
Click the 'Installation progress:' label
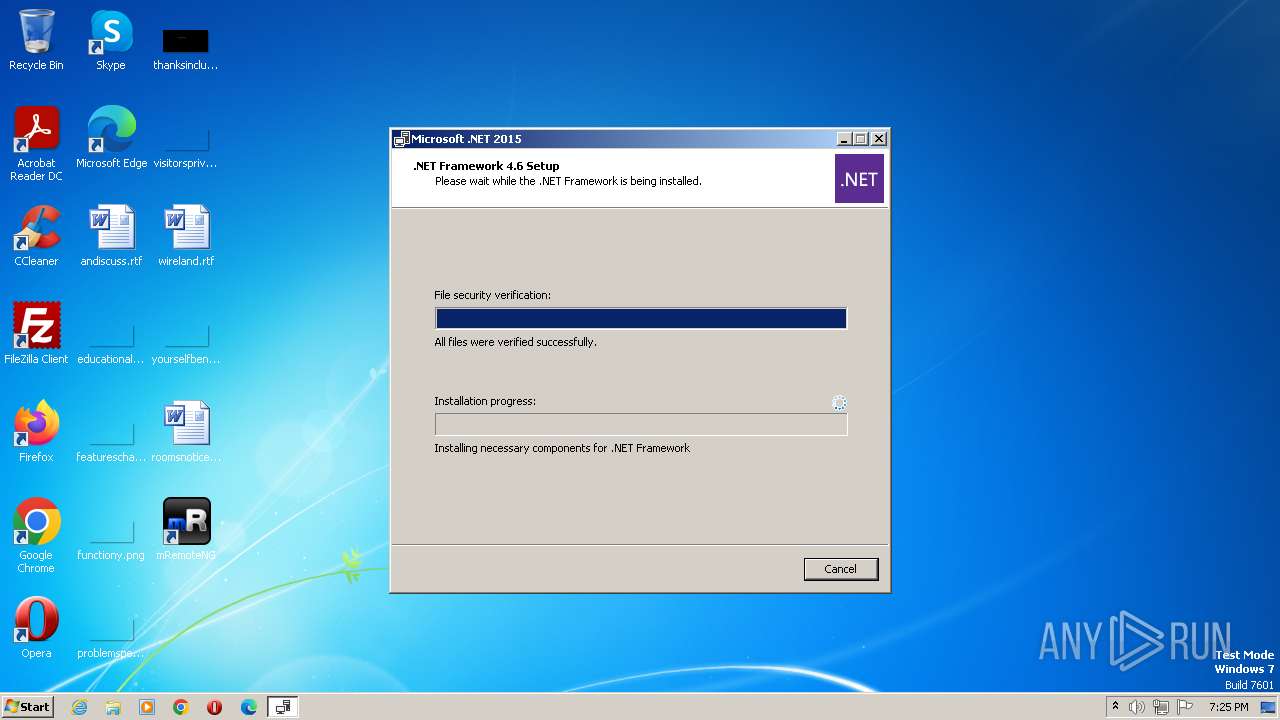tap(485, 401)
